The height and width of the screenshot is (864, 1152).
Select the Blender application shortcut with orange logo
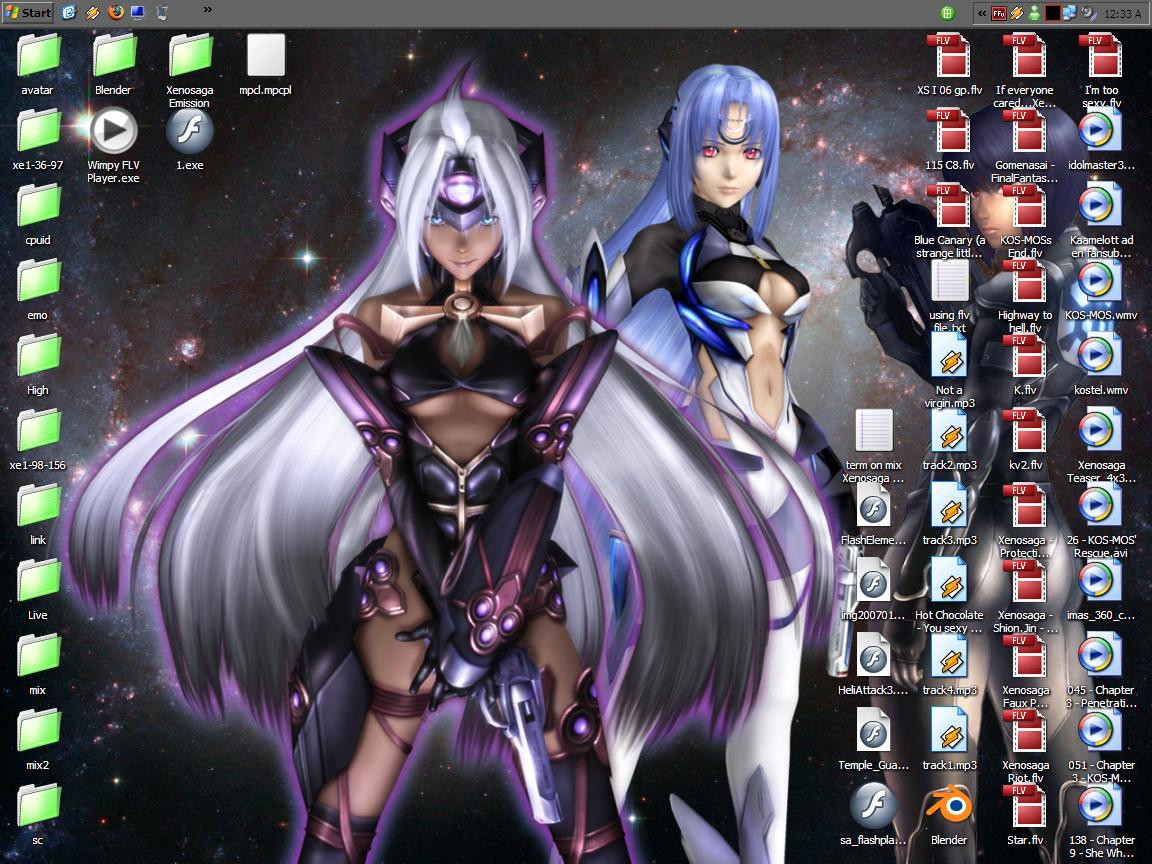tap(949, 815)
